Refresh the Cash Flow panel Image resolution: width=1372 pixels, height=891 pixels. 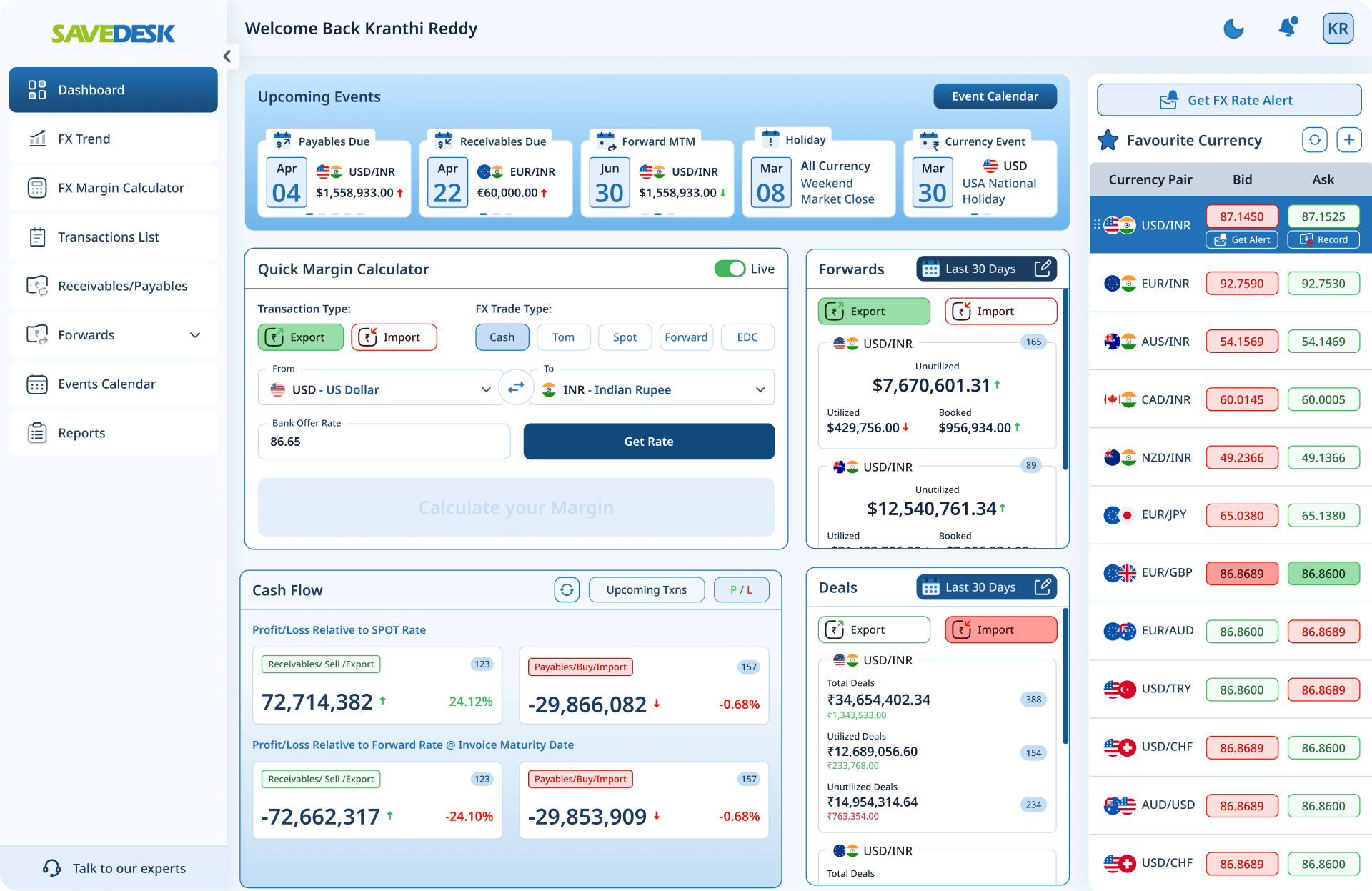[567, 590]
